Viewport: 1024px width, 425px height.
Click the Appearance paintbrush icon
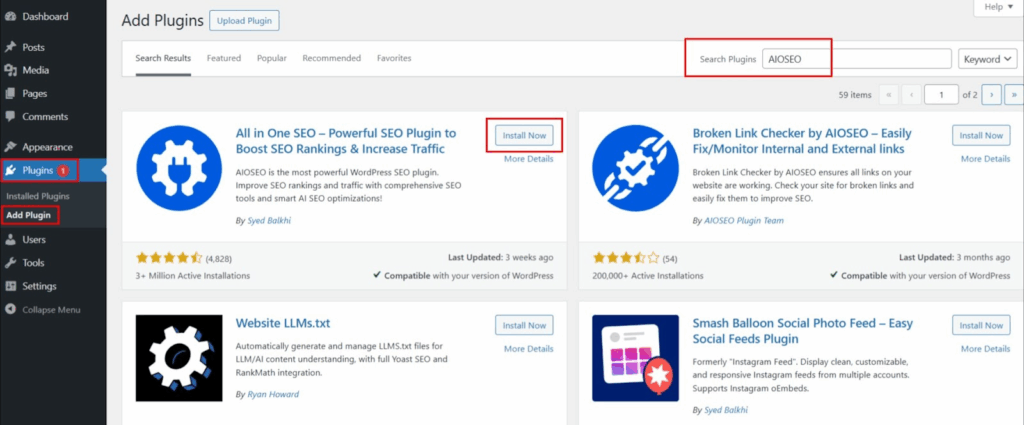click(10, 147)
